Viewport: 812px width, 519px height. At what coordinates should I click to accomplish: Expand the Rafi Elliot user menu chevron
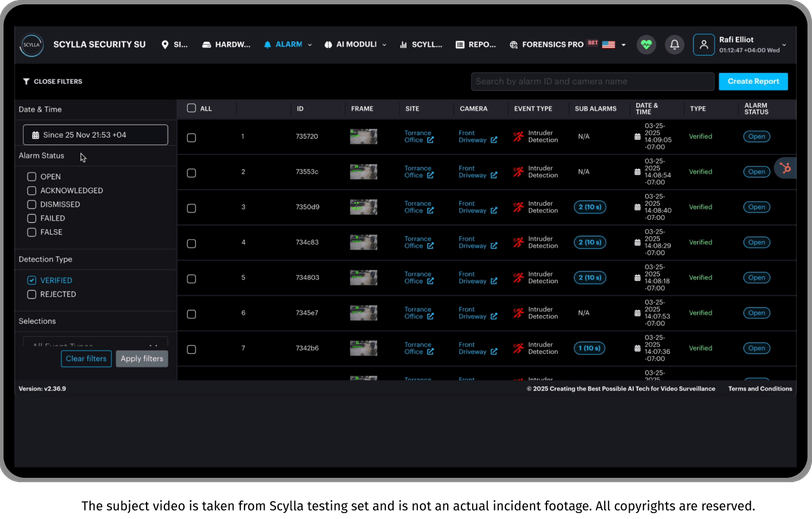784,45
